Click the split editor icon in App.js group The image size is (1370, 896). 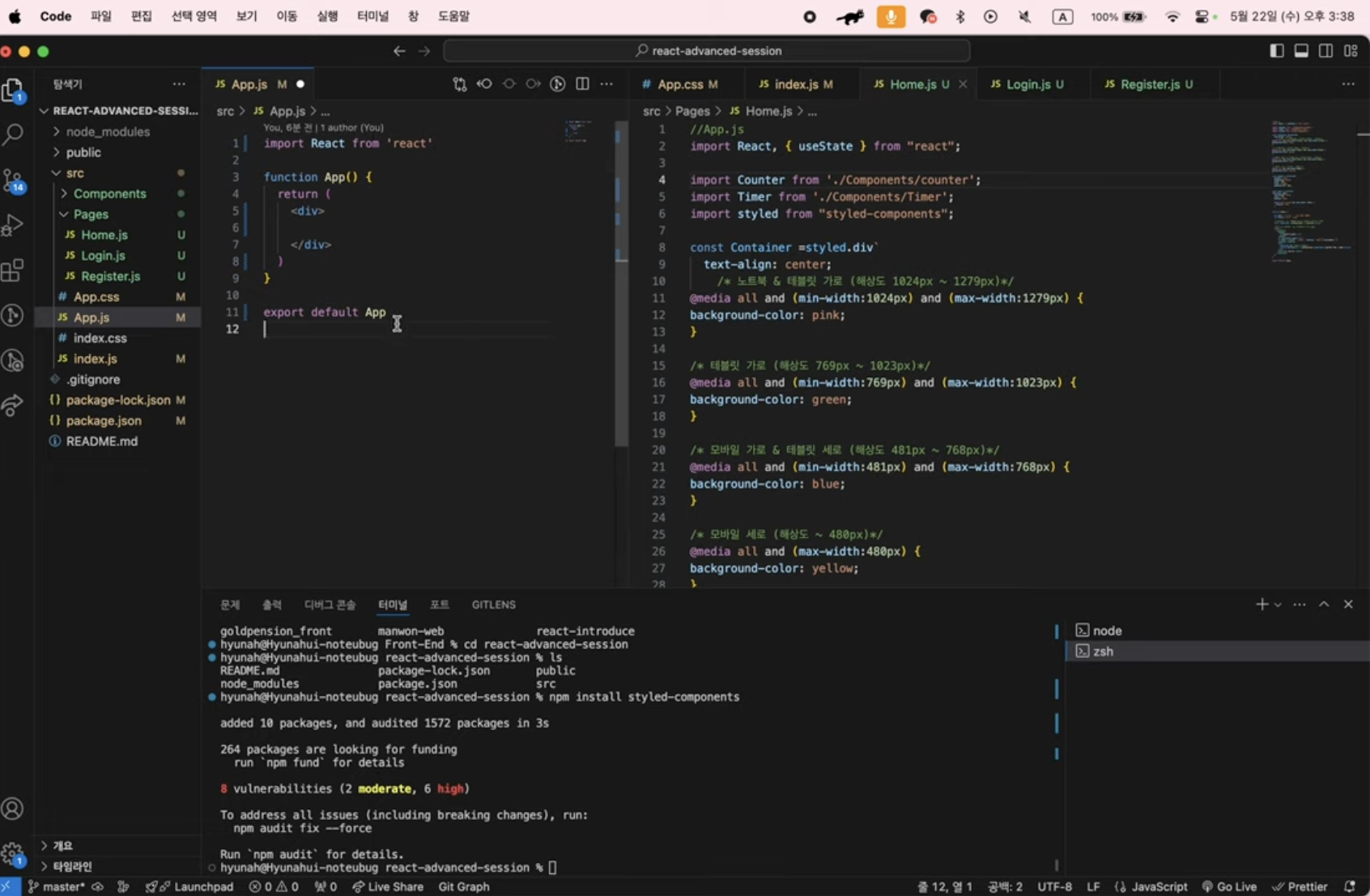(582, 84)
